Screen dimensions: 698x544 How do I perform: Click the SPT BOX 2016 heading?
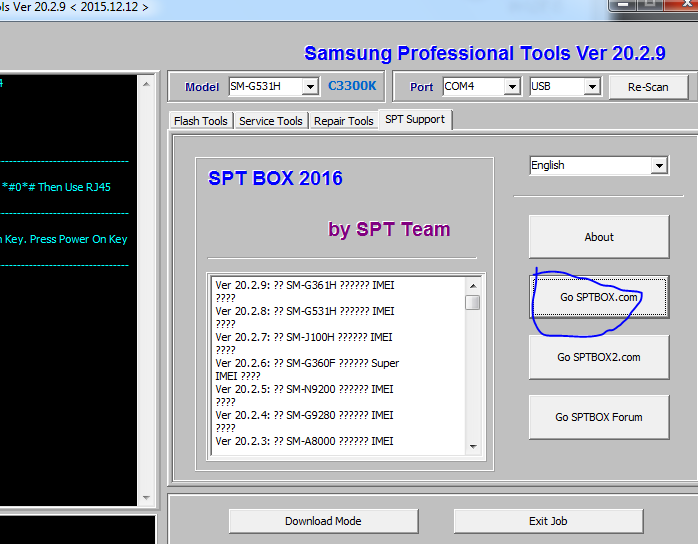(276, 178)
